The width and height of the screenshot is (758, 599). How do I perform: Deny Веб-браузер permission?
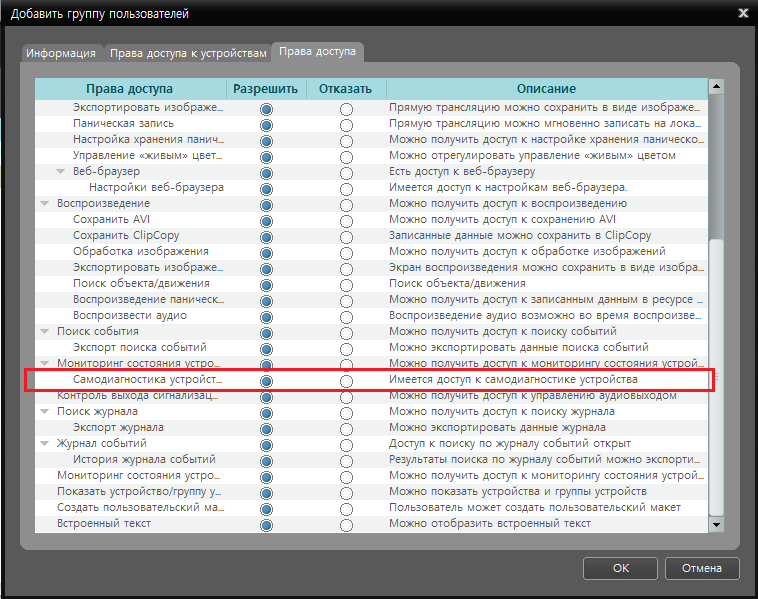tap(346, 173)
